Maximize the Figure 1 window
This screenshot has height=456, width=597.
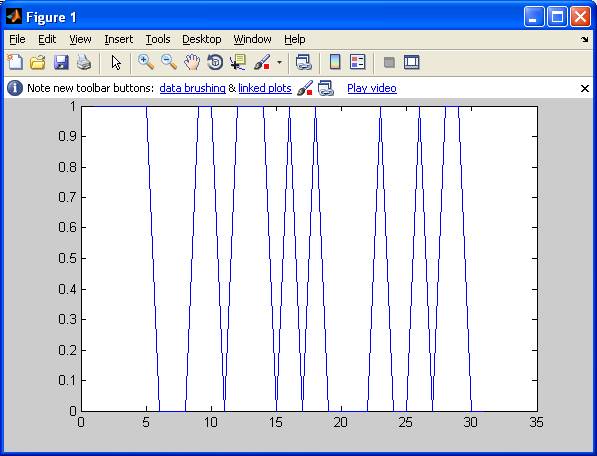coord(557,17)
